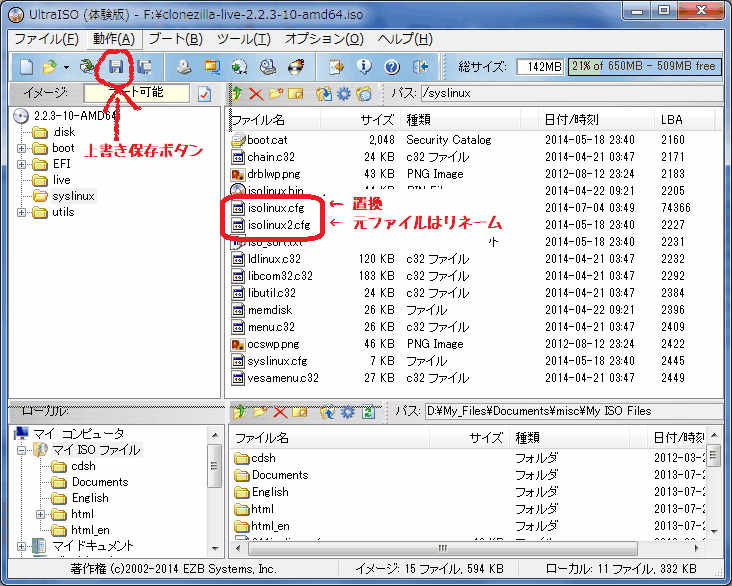Viewport: 732px width, 586px height.
Task: Sort image list by 種類 column header
Action: (460, 120)
